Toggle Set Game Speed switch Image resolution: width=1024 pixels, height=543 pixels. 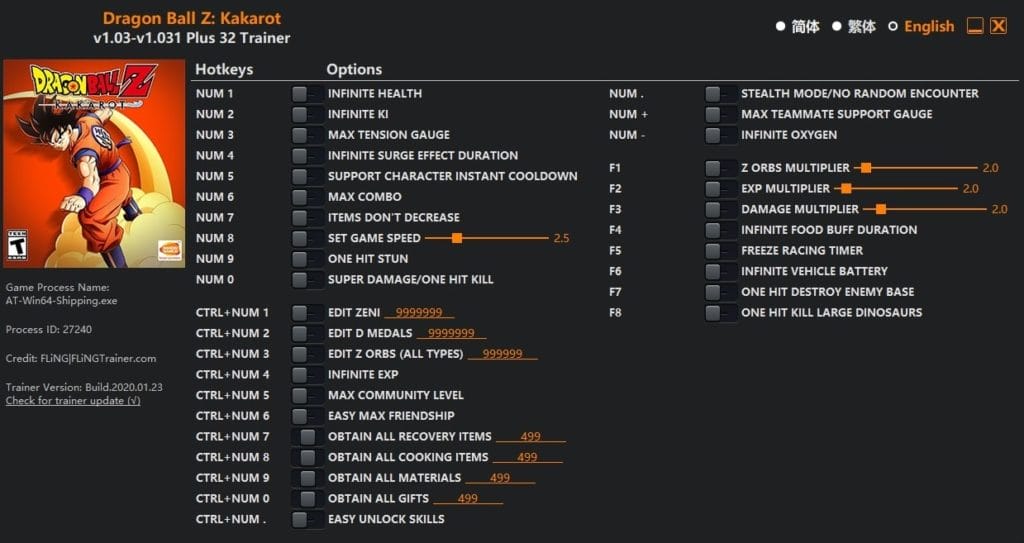click(307, 239)
